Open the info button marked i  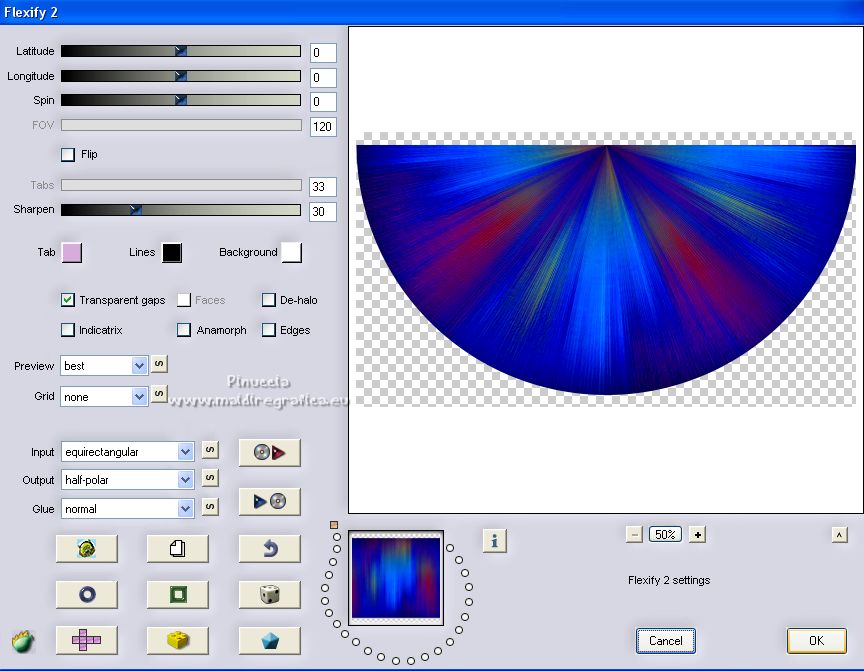494,541
